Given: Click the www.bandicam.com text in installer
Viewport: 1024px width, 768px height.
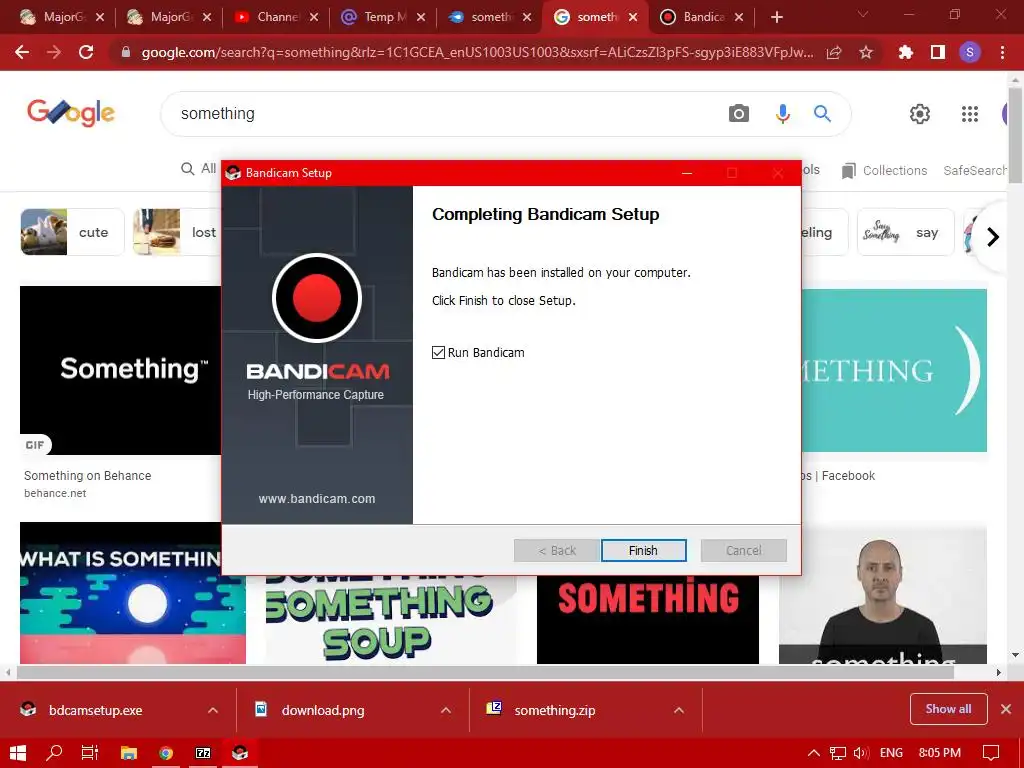Looking at the screenshot, I should click(x=317, y=499).
